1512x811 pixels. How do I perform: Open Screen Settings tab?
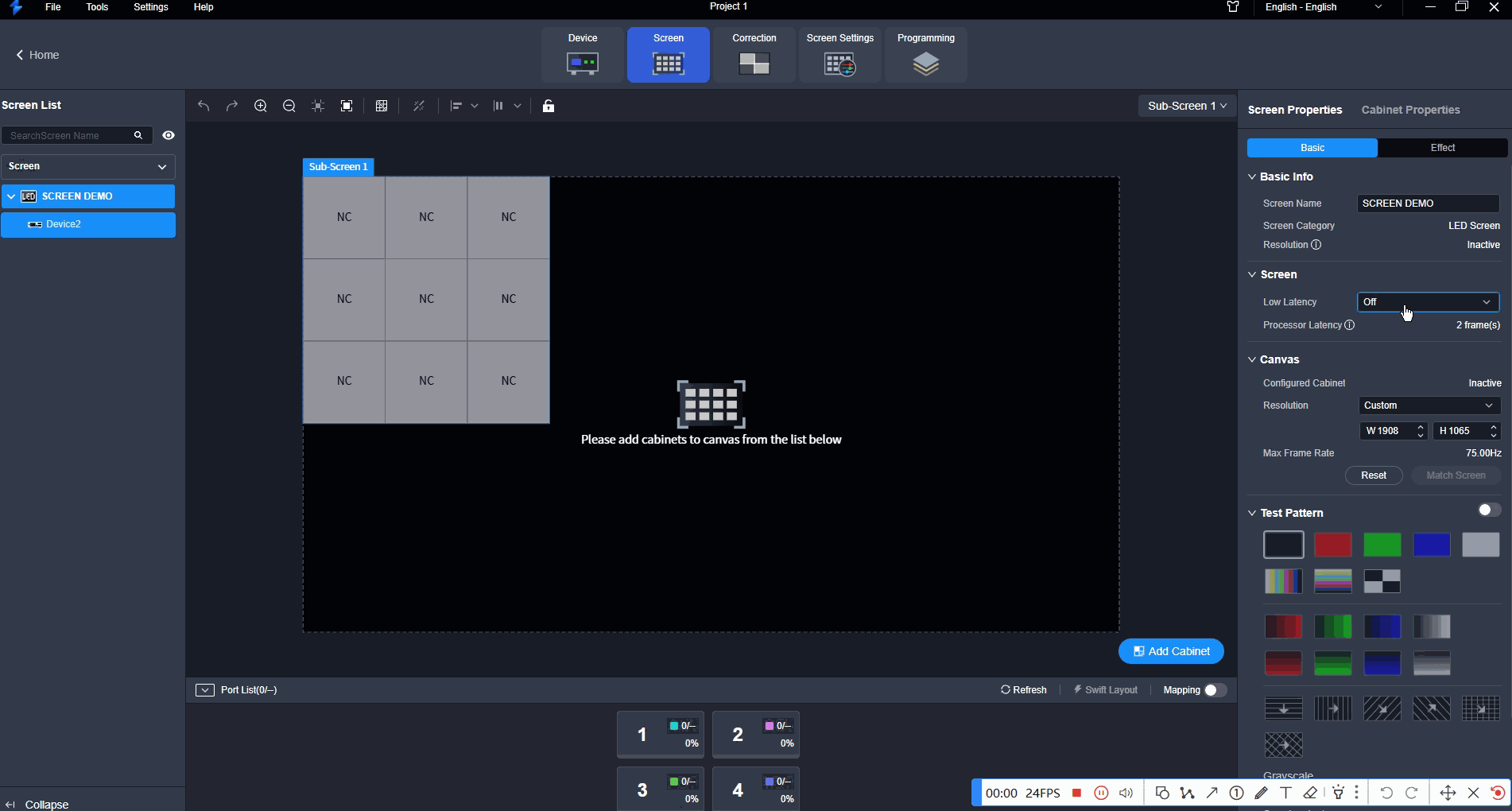pos(840,55)
